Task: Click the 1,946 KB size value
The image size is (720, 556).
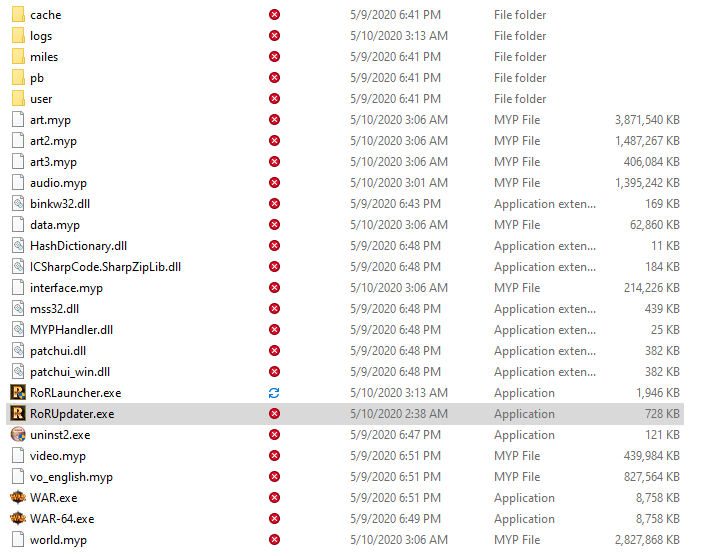Action: 658,393
